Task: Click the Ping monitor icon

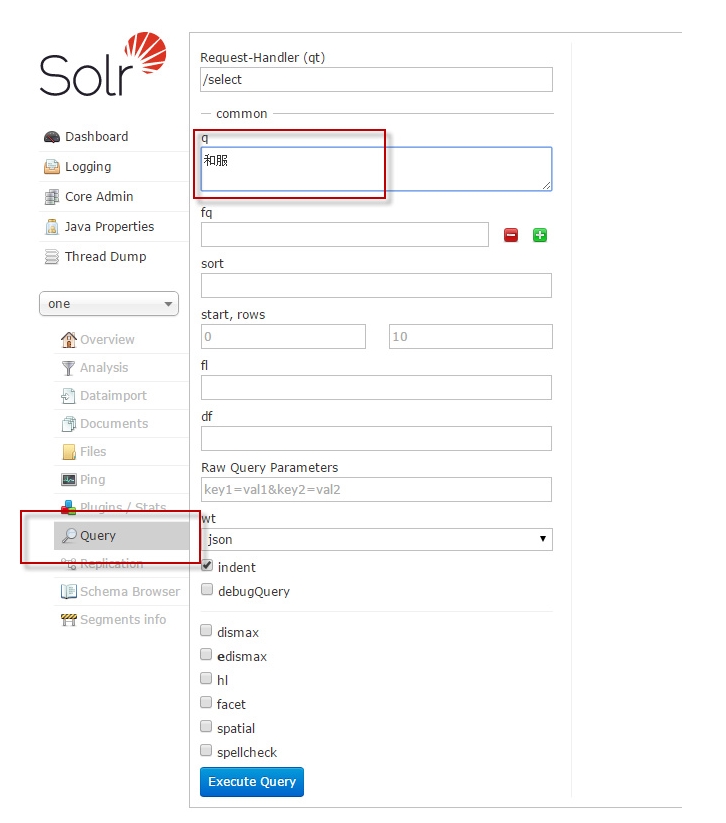Action: pyautogui.click(x=69, y=480)
